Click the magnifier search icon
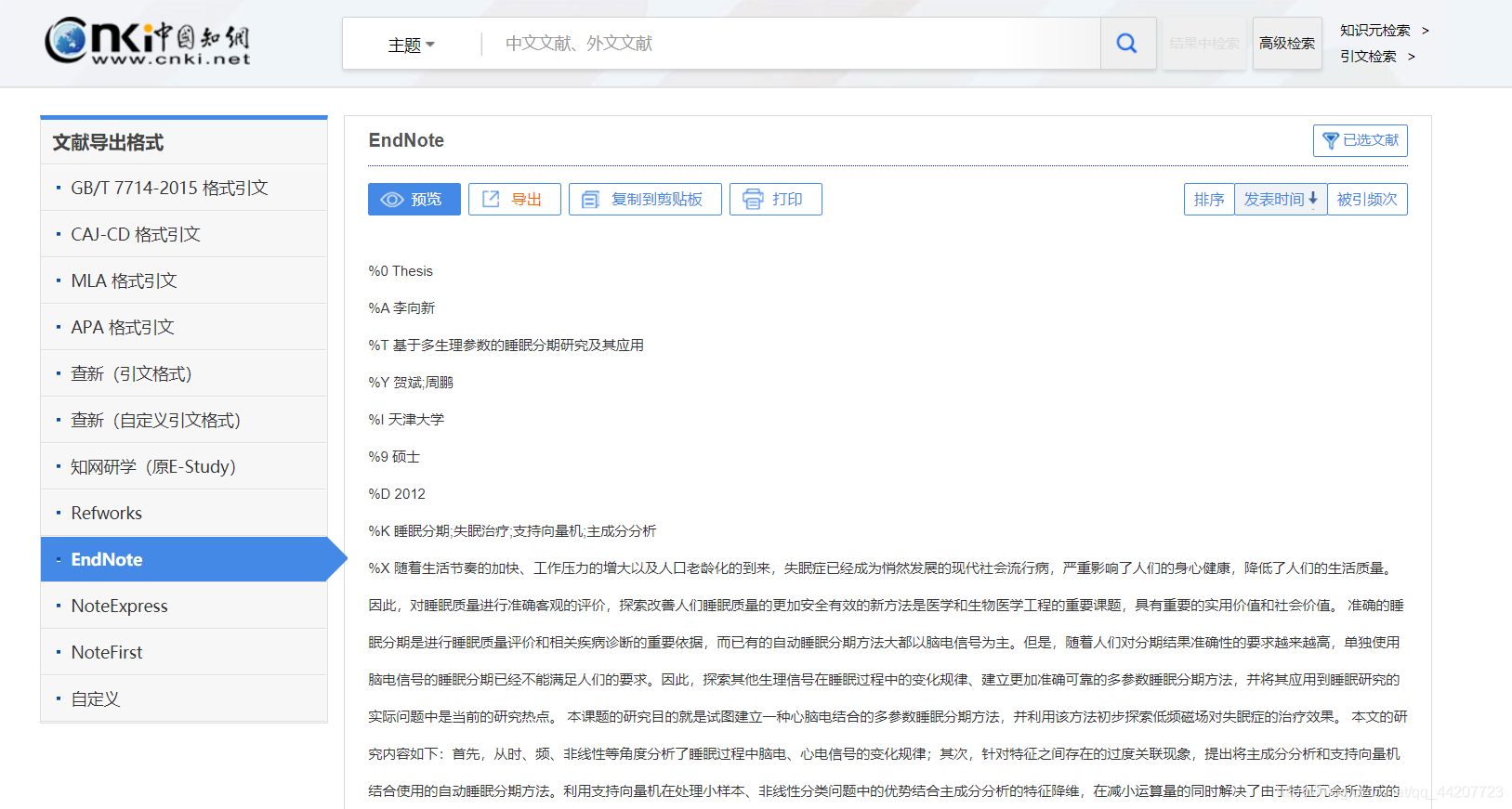1512x809 pixels. pyautogui.click(x=1127, y=43)
